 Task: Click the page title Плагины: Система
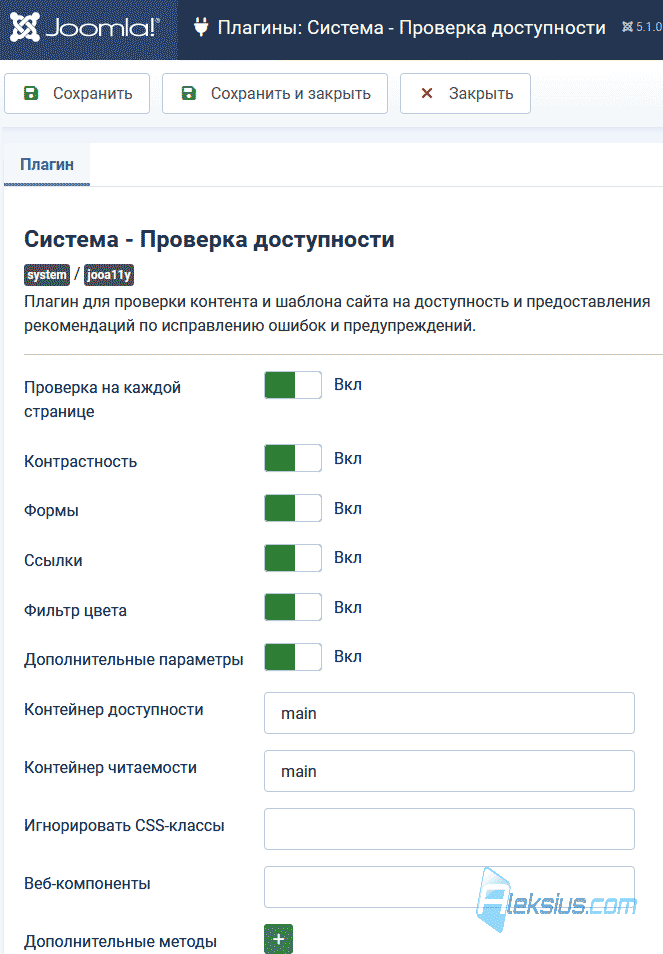[412, 27]
